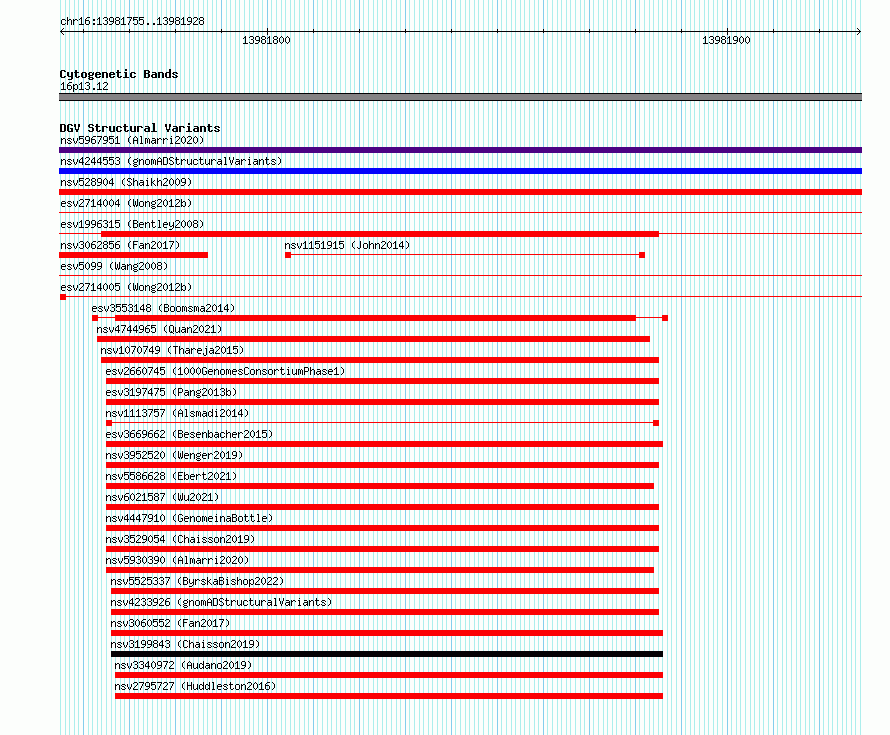Click the 13981800 ruler position label
The width and height of the screenshot is (890, 735).
point(266,40)
